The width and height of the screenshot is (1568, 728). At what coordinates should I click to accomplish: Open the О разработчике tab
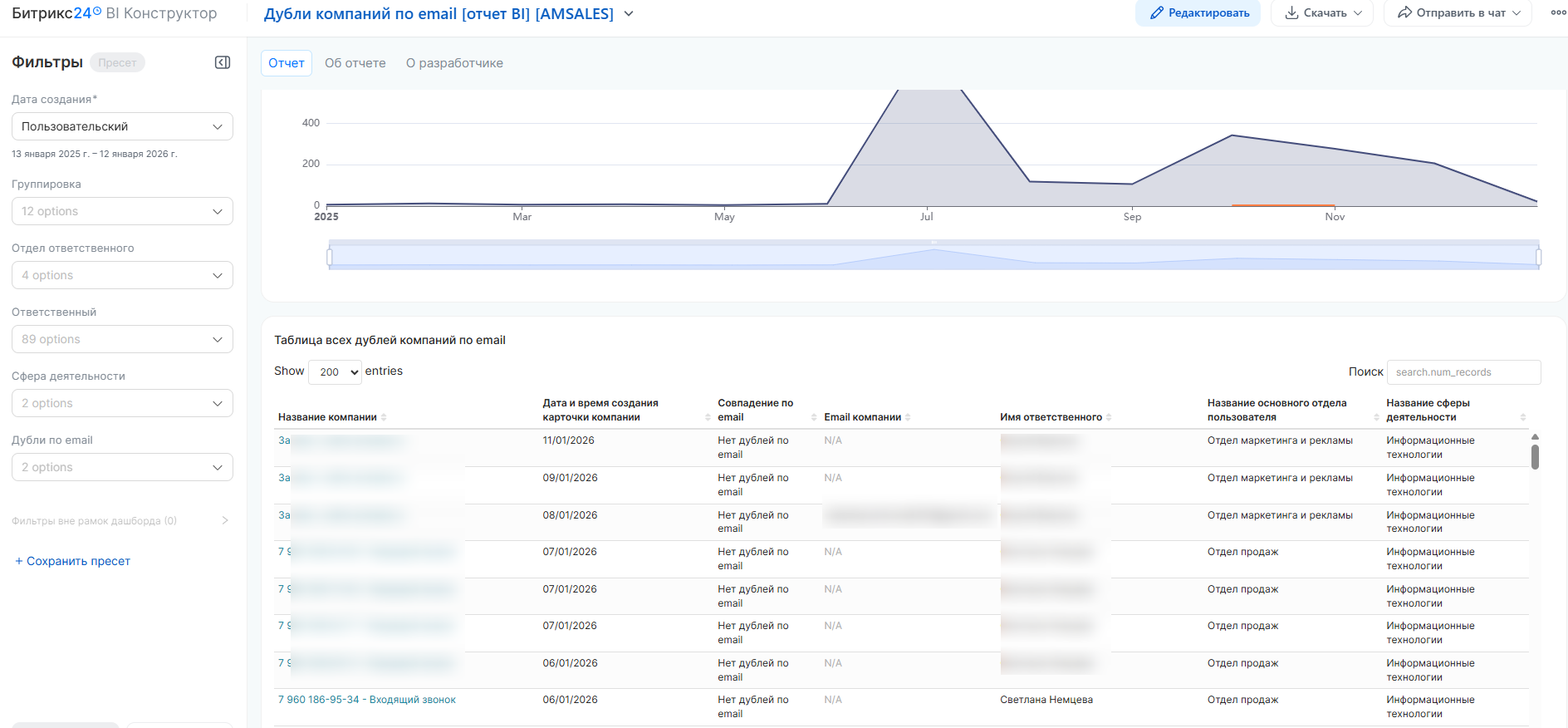[x=454, y=63]
